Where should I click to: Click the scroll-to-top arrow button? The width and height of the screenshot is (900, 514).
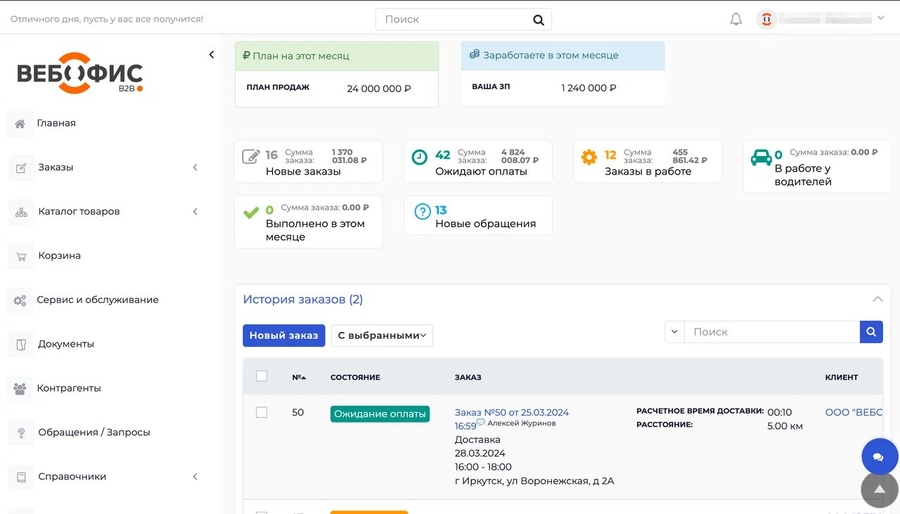click(x=879, y=490)
